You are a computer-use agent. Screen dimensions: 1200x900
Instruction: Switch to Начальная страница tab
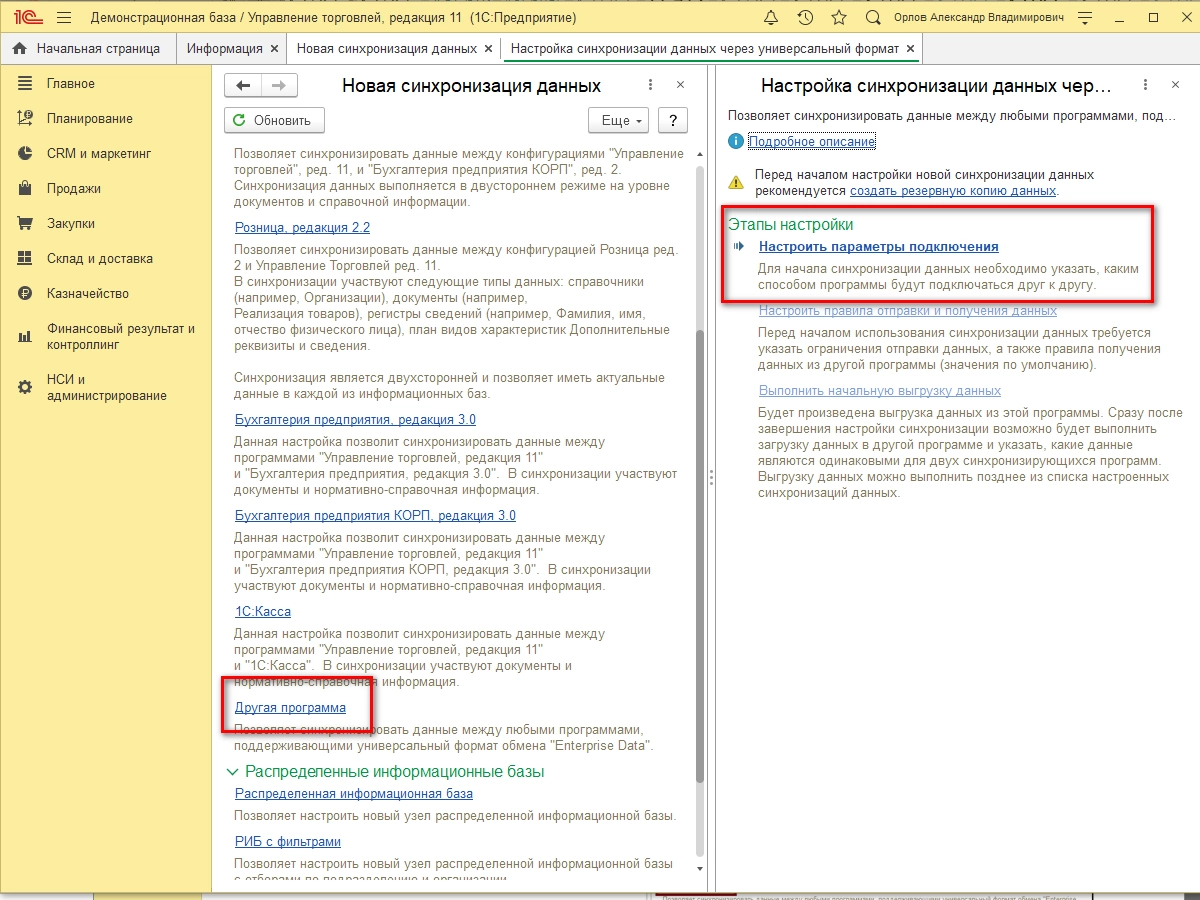[x=87, y=48]
